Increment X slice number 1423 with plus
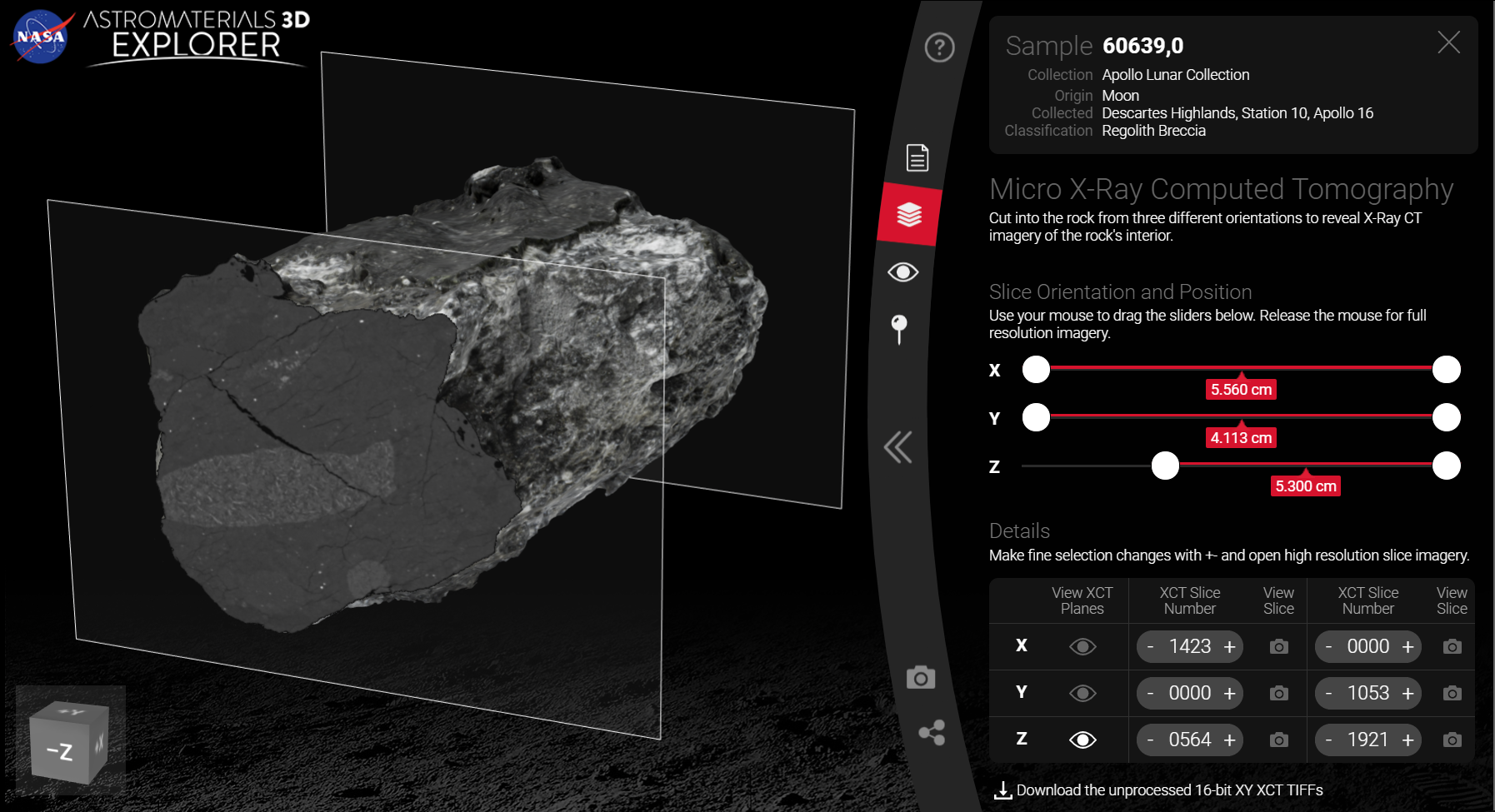Image resolution: width=1495 pixels, height=812 pixels. pyautogui.click(x=1229, y=647)
